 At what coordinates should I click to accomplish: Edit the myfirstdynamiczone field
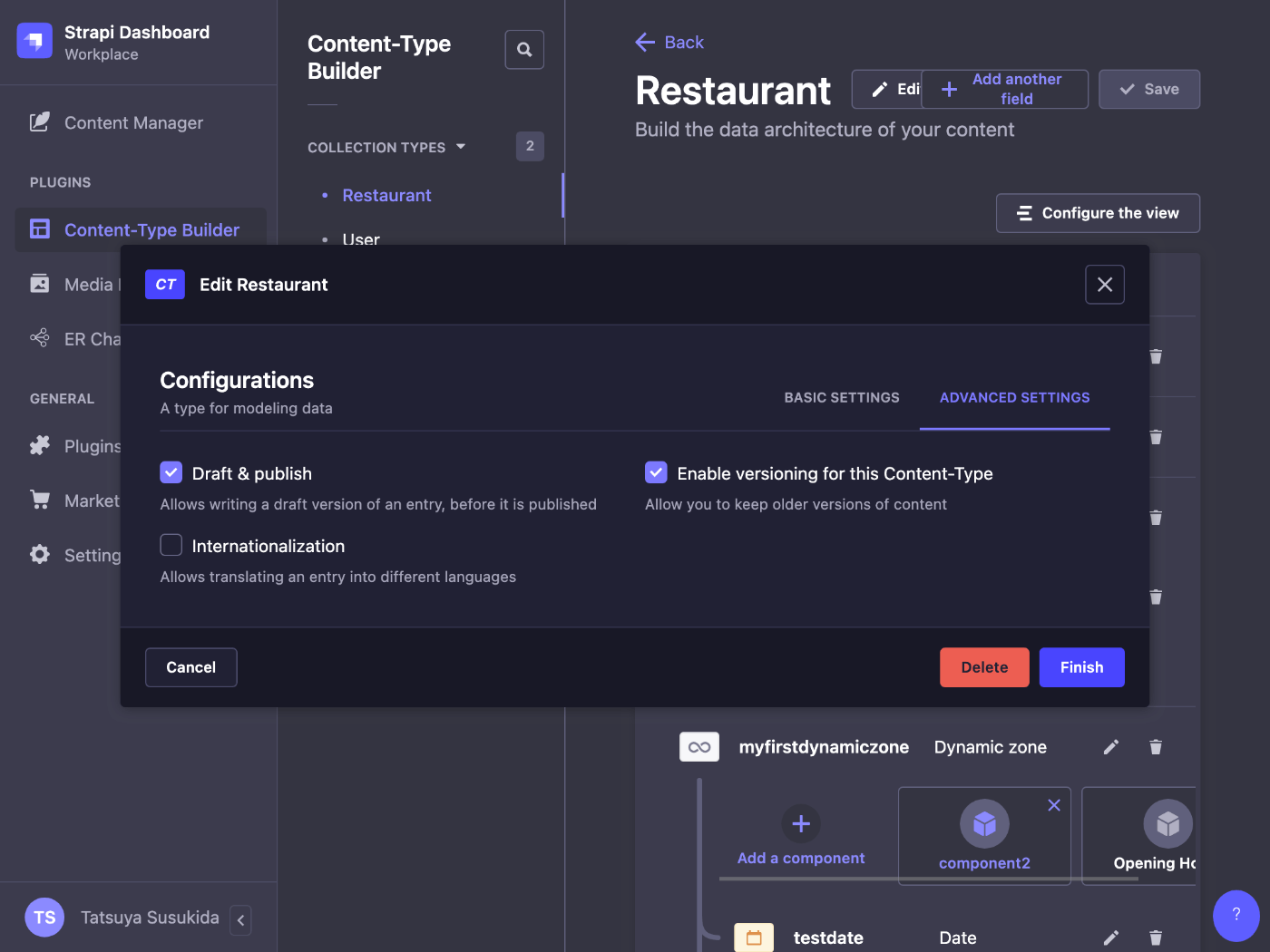pyautogui.click(x=1111, y=747)
